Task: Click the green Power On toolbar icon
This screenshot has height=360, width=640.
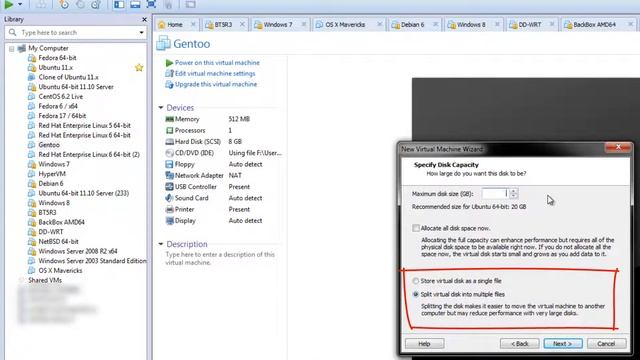Action: coord(9,4)
